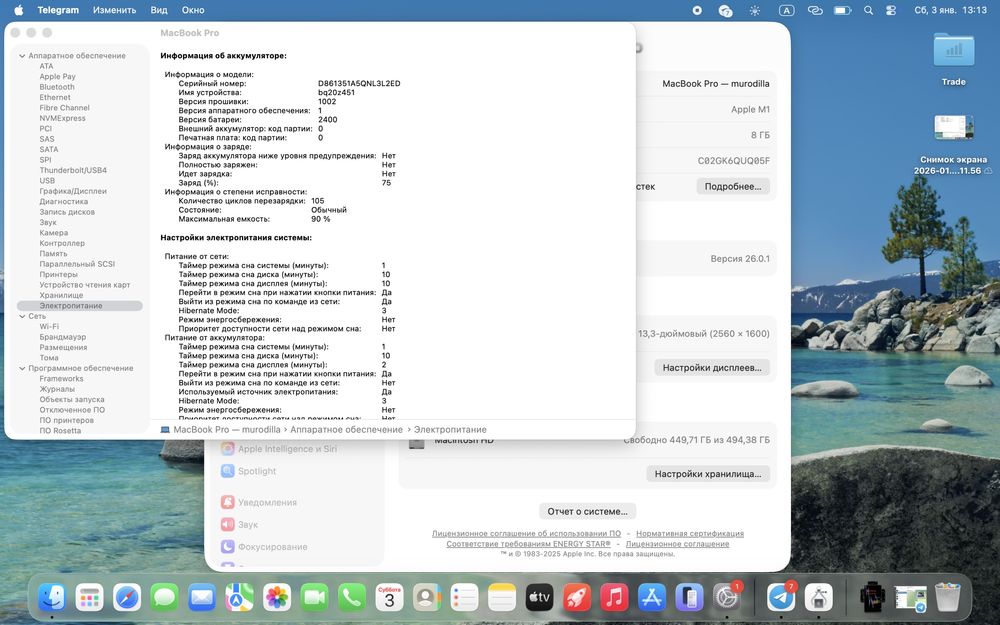
Task: Launch Safari from the dock
Action: [127, 598]
